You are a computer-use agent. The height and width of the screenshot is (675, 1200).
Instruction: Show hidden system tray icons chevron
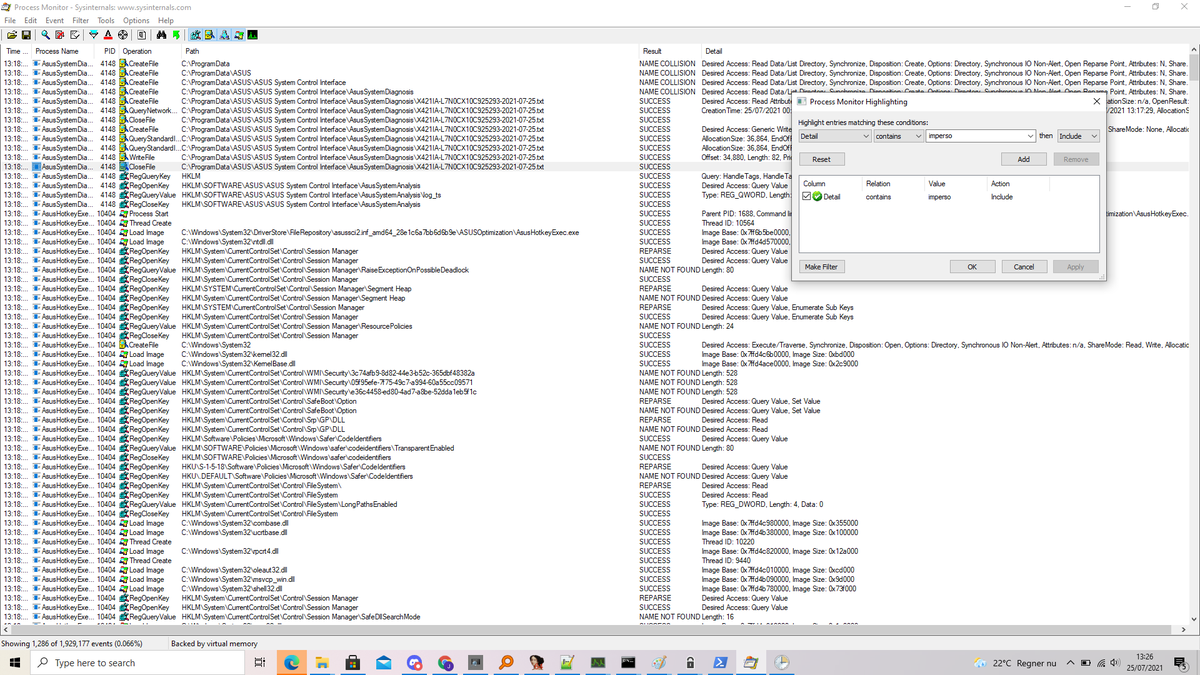[x=1072, y=662]
